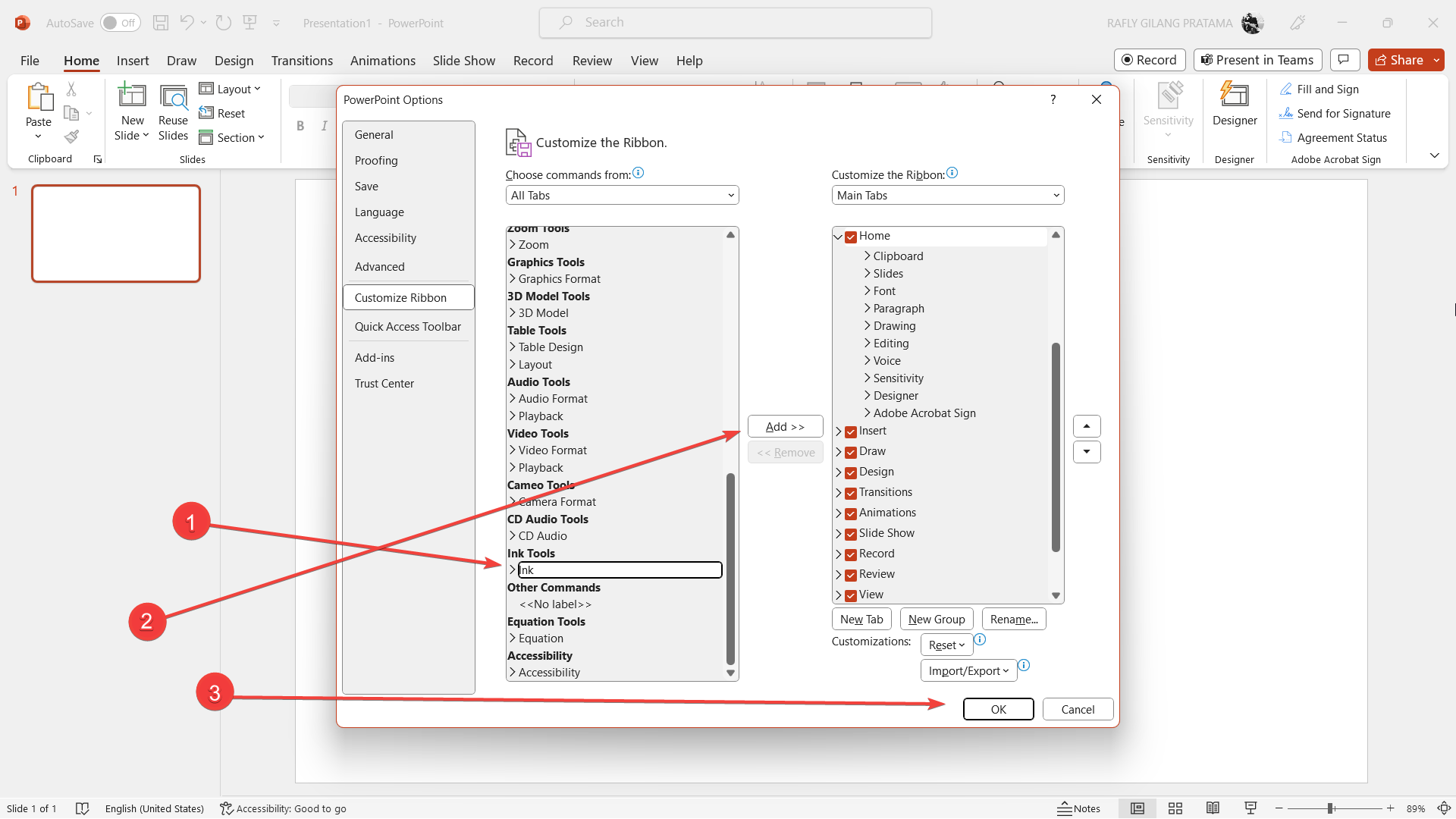Select Quick Access Toolbar category

[407, 327]
